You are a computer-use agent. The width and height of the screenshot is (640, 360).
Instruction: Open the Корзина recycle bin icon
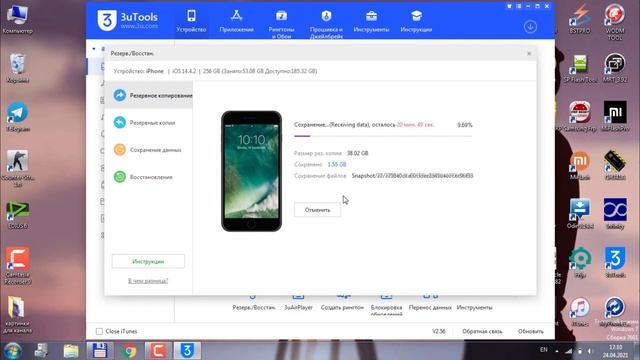17,68
